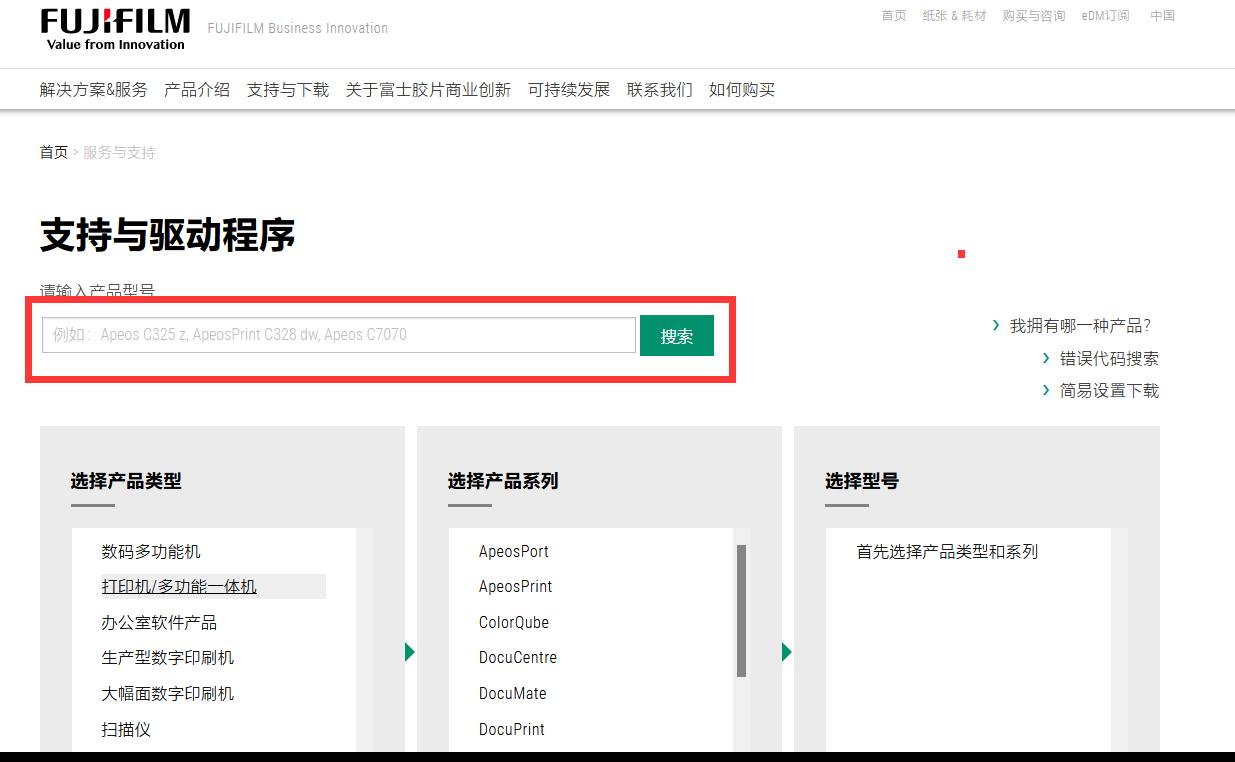Open the 支持与下载 menu
Viewport: 1235px width, 762px height.
click(287, 89)
